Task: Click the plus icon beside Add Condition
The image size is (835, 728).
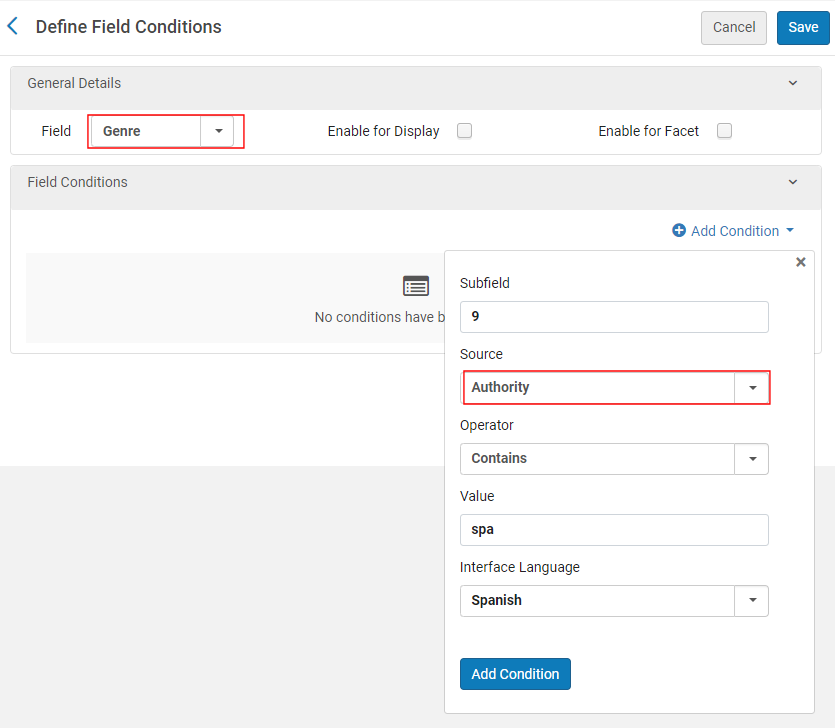Action: 679,231
